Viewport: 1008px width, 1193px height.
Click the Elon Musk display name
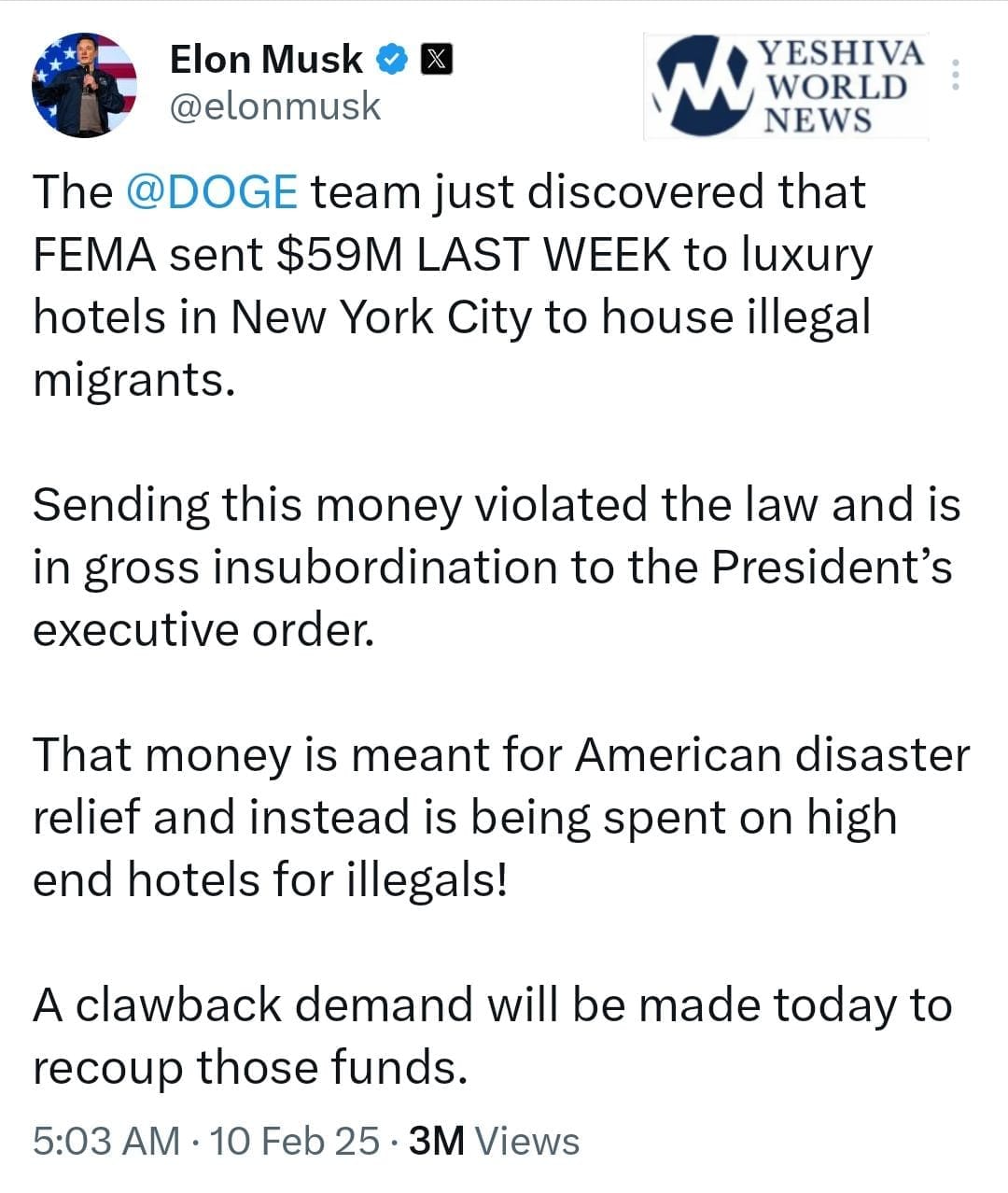click(x=265, y=60)
